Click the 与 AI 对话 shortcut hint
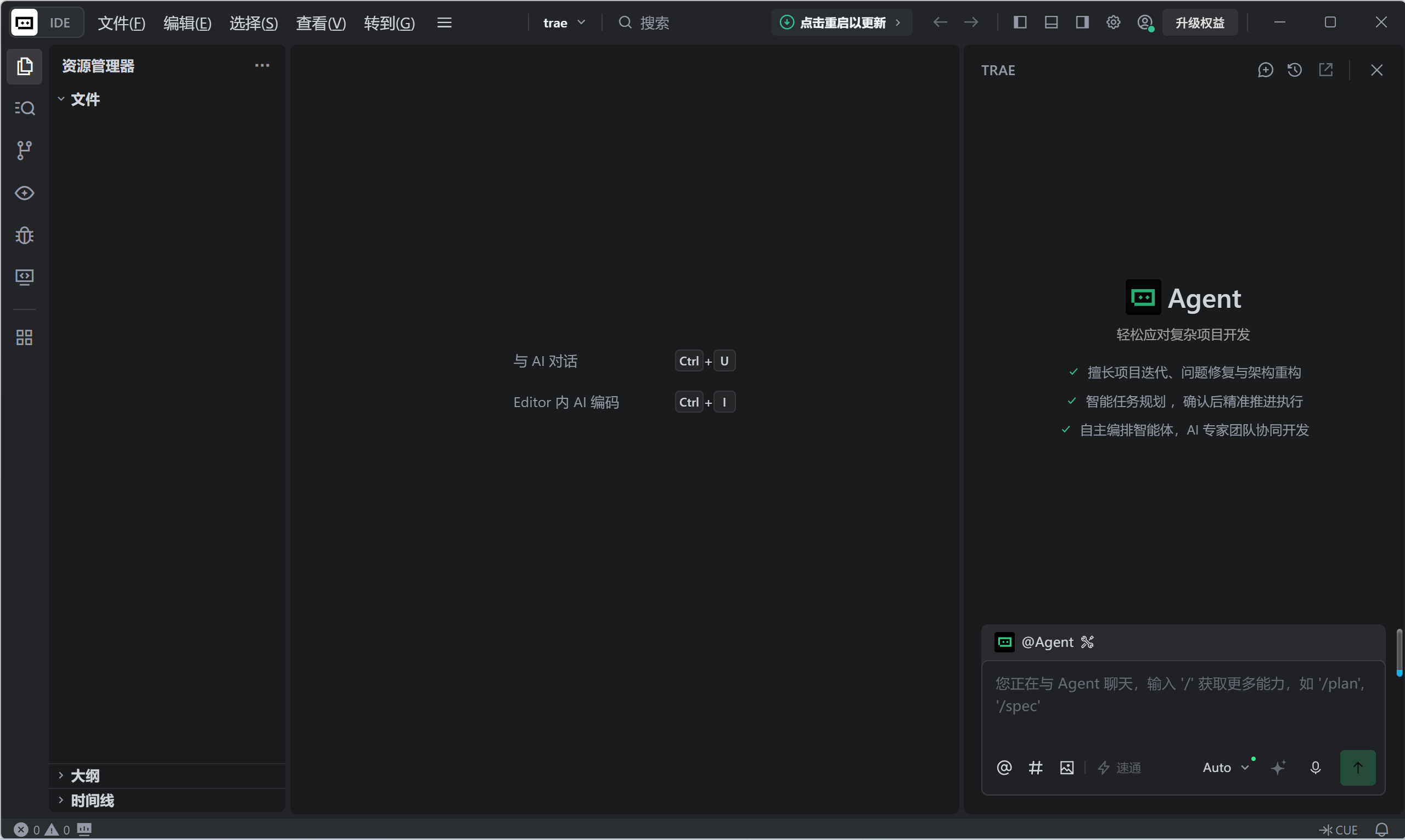This screenshot has height=840, width=1405. [545, 361]
